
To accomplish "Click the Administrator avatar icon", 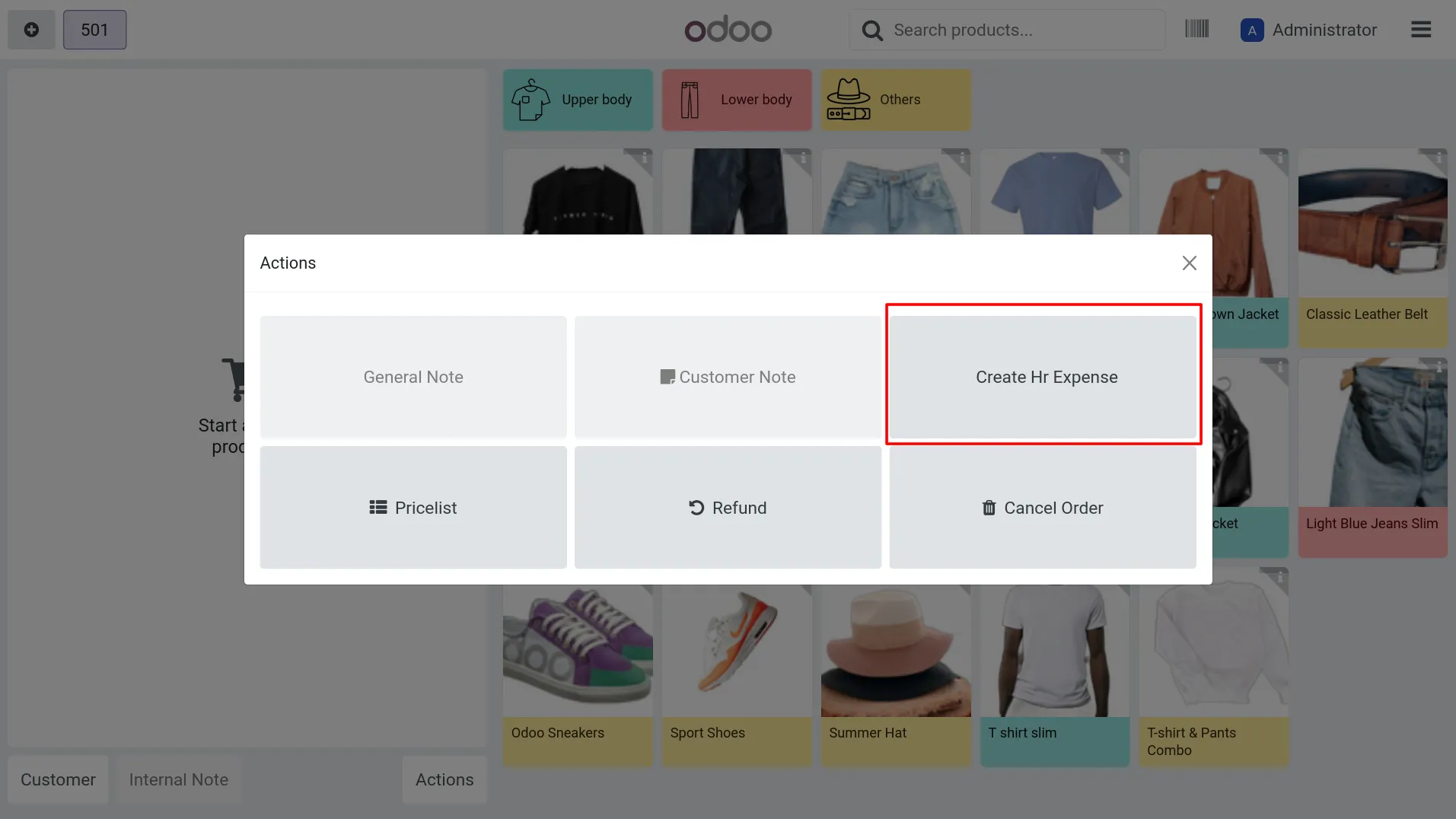I will point(1252,30).
